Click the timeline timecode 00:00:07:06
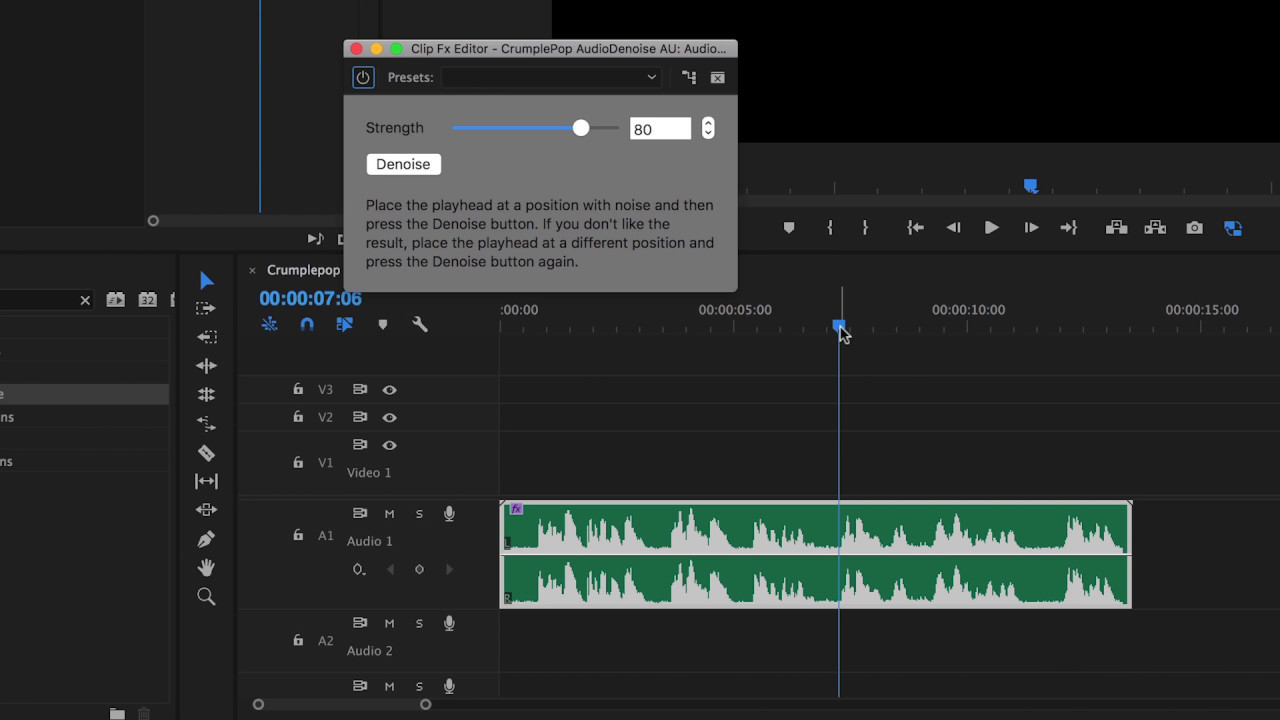 pyautogui.click(x=310, y=298)
